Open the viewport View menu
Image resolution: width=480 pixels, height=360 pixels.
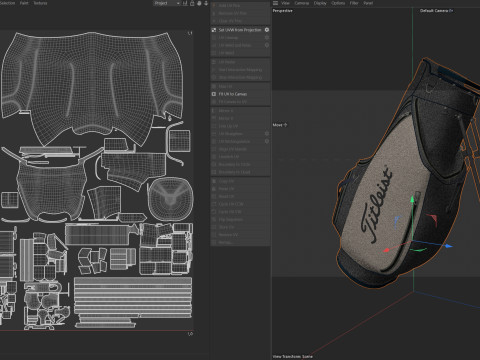tap(285, 3)
